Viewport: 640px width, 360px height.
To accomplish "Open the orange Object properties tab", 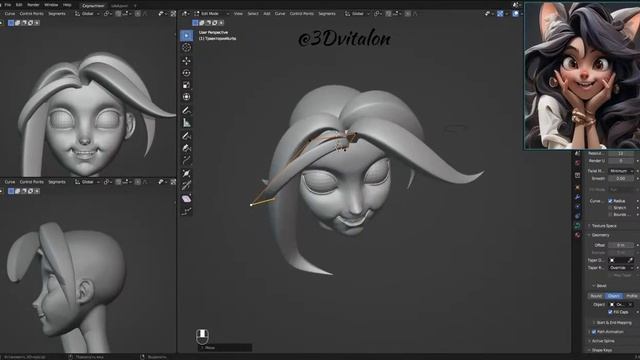I will (x=578, y=187).
